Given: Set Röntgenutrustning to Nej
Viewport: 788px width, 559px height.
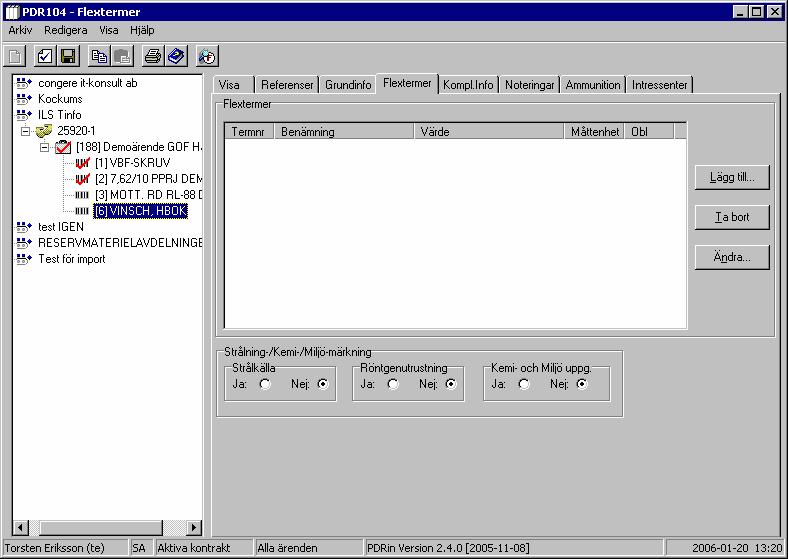Looking at the screenshot, I should 451,384.
